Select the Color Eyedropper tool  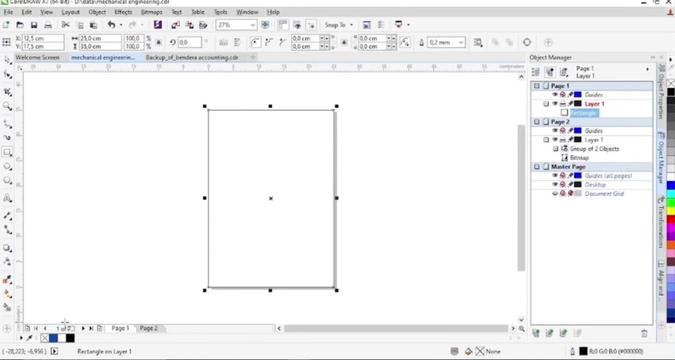click(7, 280)
